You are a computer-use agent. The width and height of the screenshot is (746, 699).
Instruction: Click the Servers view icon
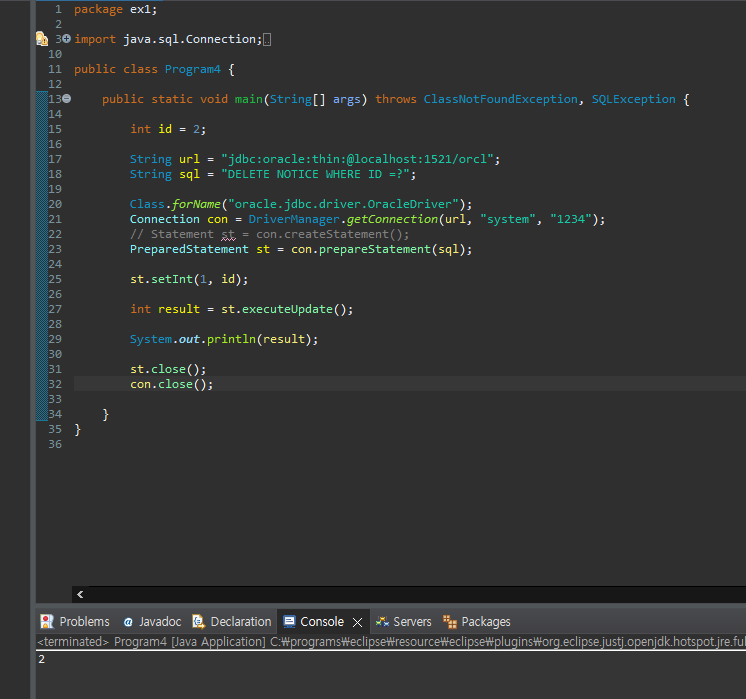click(x=382, y=621)
